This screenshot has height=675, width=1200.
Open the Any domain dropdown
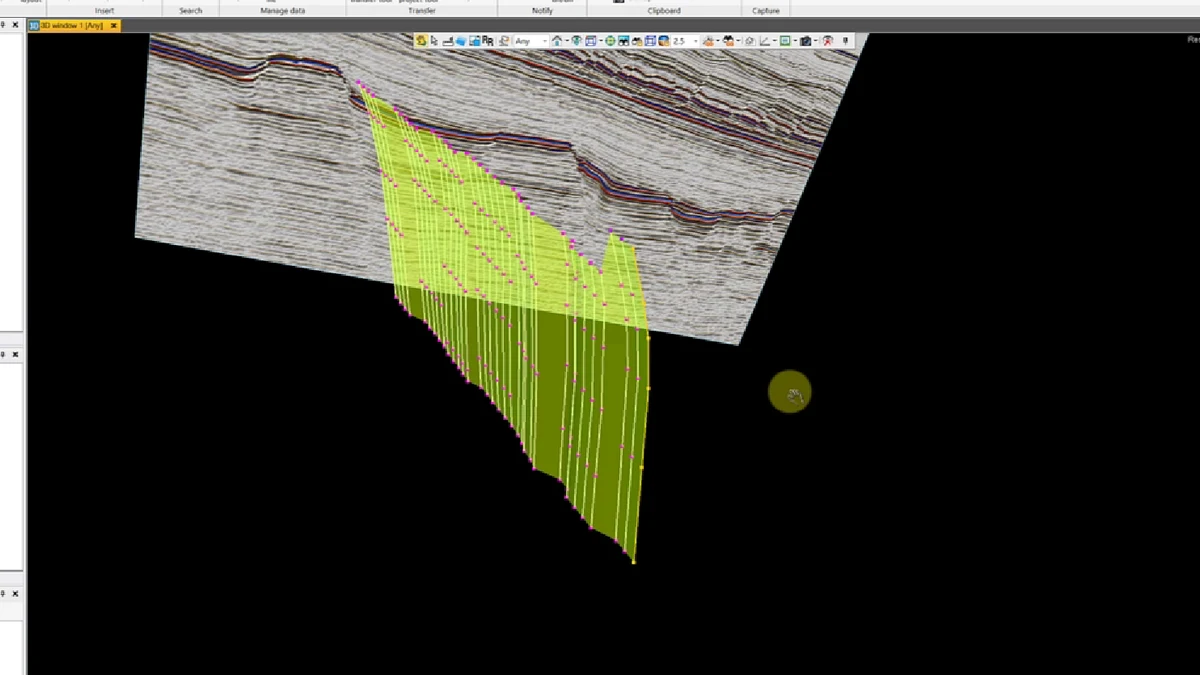click(530, 41)
